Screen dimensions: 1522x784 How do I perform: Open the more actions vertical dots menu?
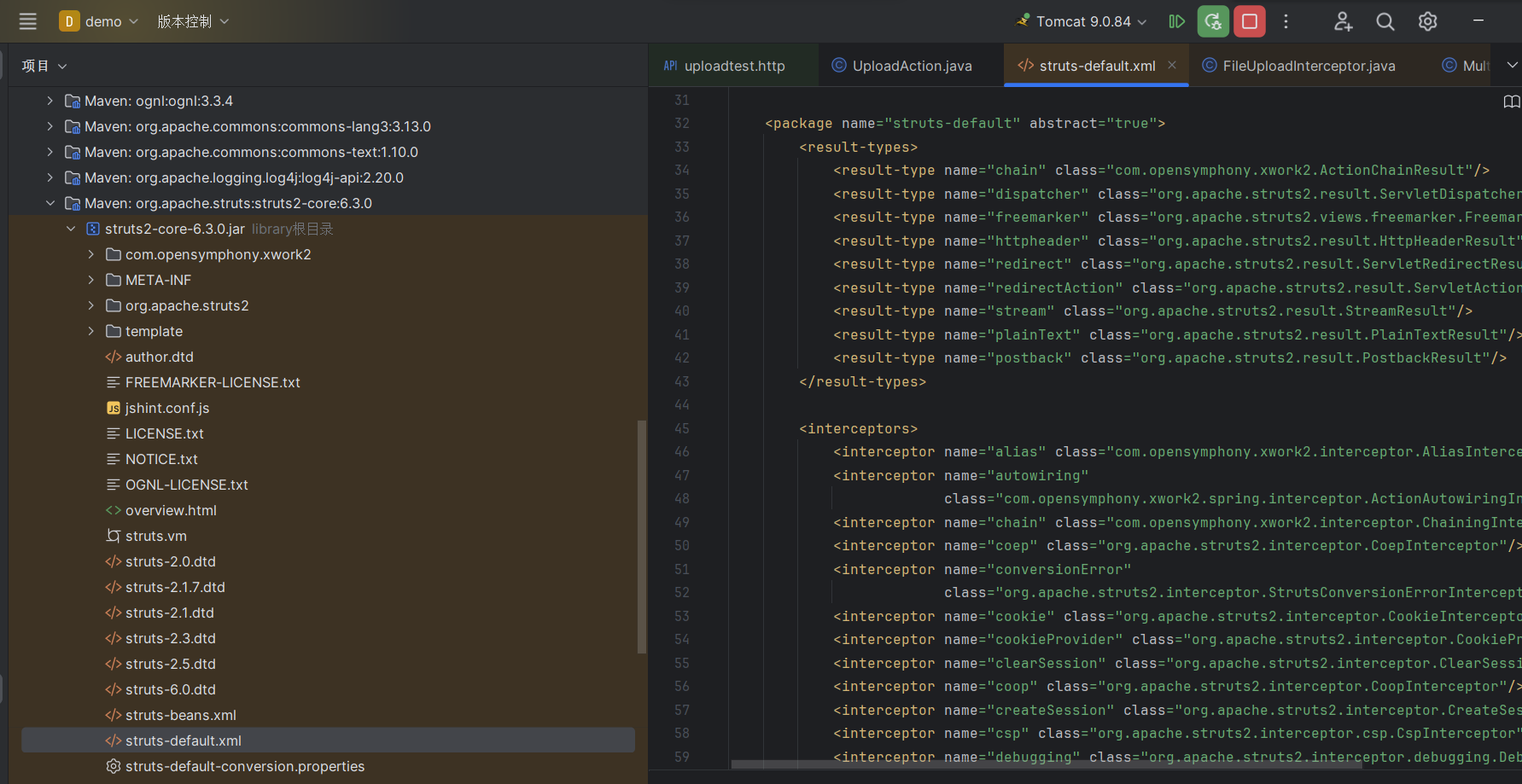[1286, 21]
